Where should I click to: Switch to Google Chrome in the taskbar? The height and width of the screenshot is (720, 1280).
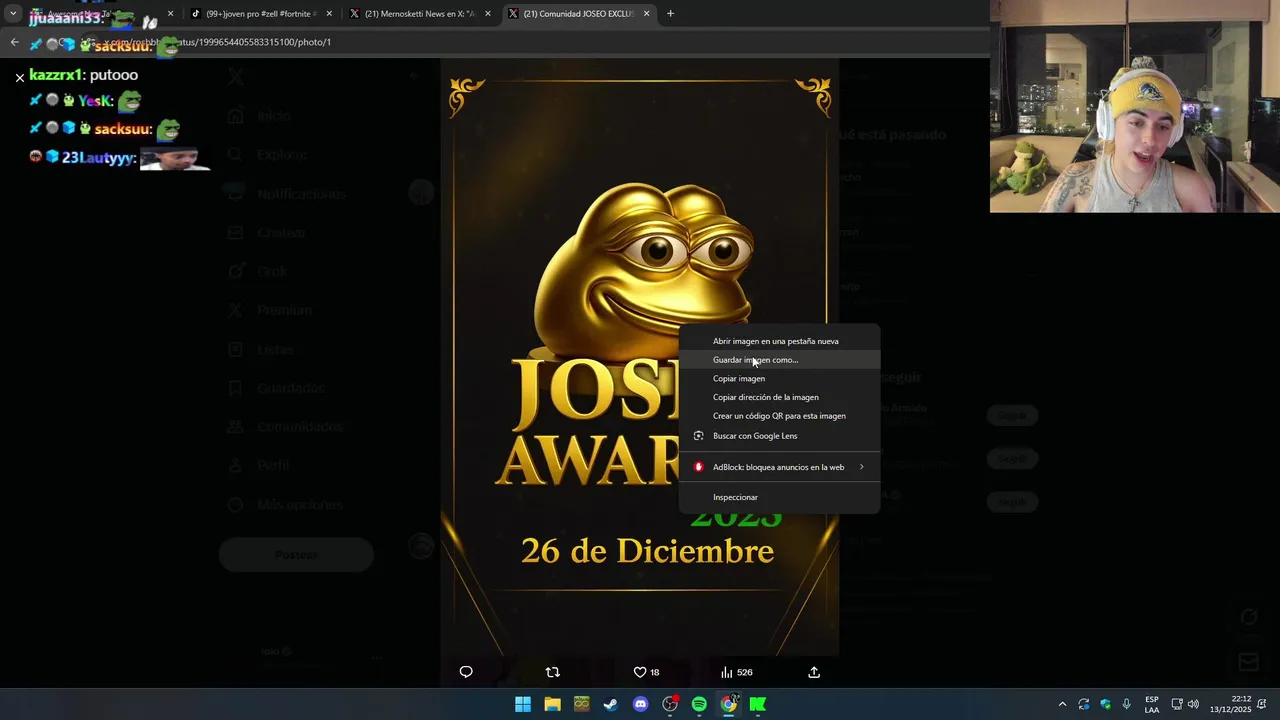click(729, 704)
